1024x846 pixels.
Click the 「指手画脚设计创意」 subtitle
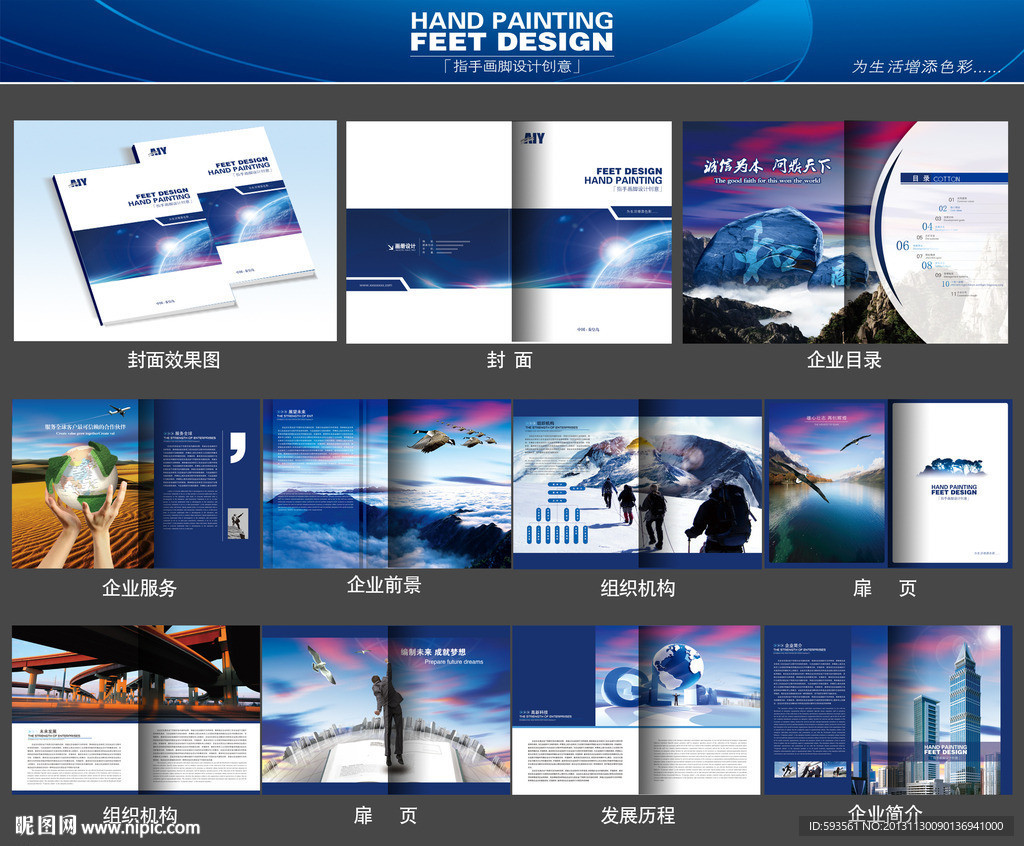[x=512, y=66]
